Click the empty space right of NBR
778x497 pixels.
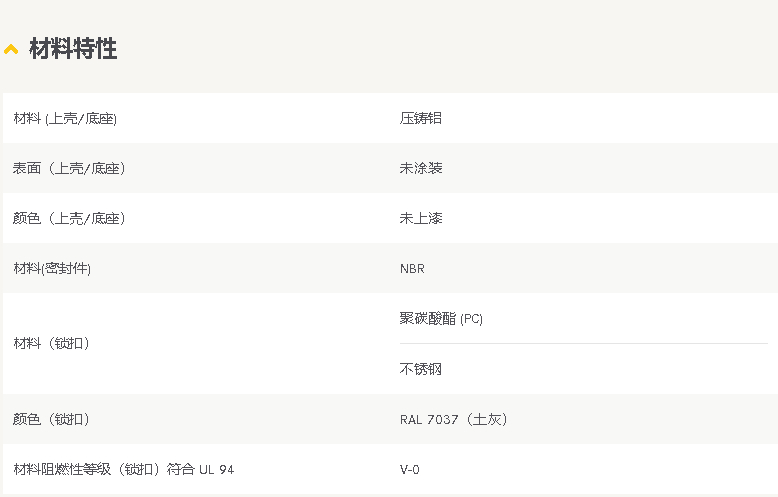[595, 268]
